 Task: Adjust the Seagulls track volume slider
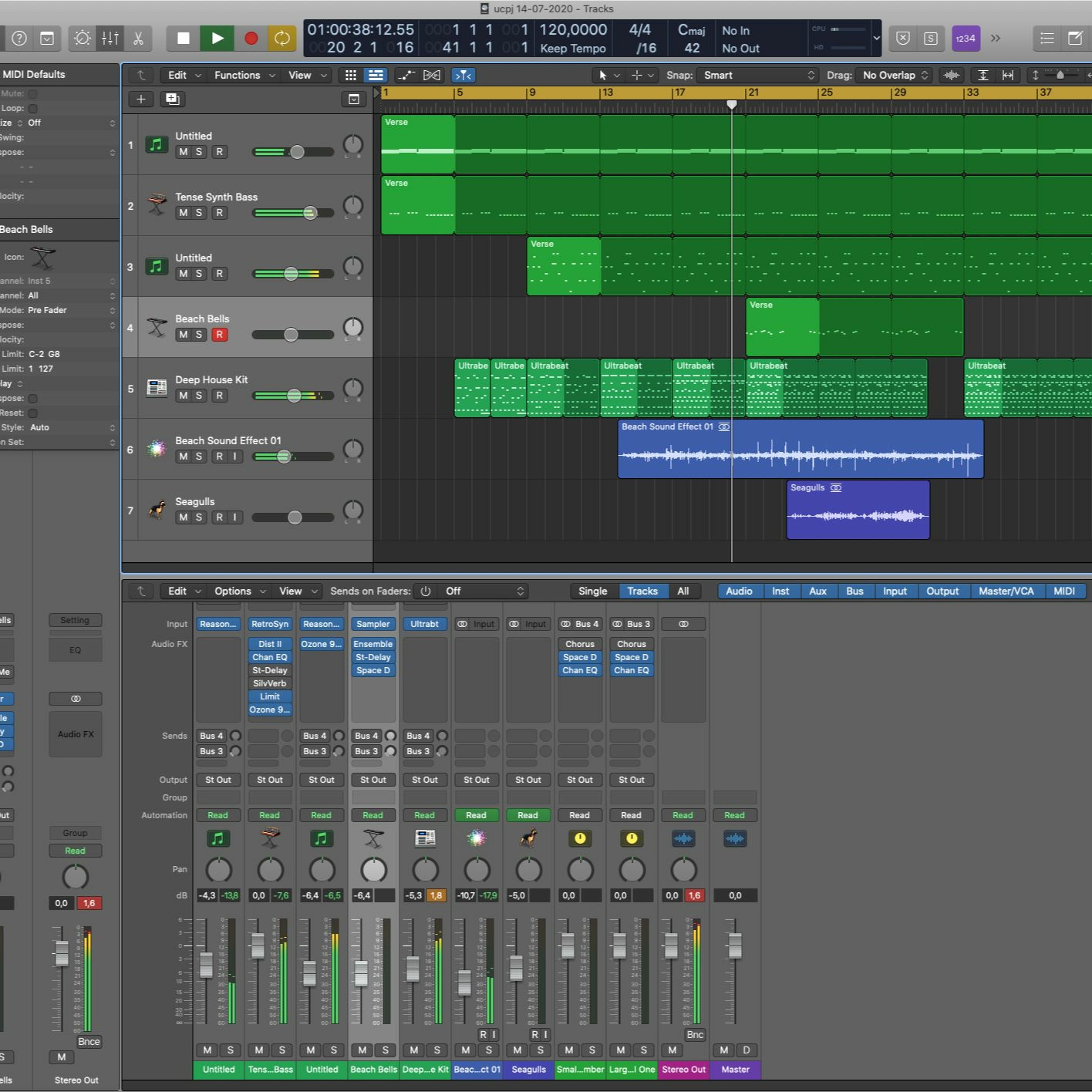point(294,518)
